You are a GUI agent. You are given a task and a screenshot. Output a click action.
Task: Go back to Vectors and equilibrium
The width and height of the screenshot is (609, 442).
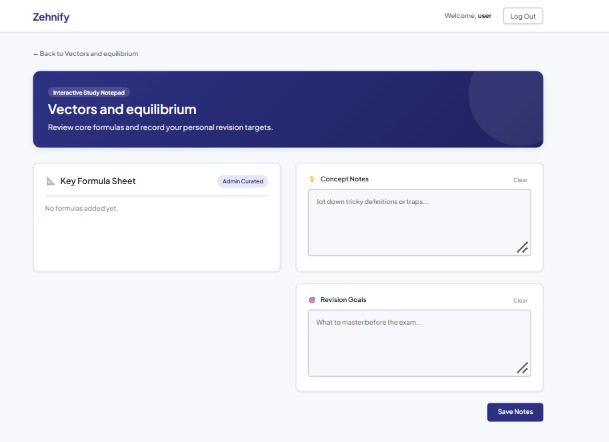[86, 54]
